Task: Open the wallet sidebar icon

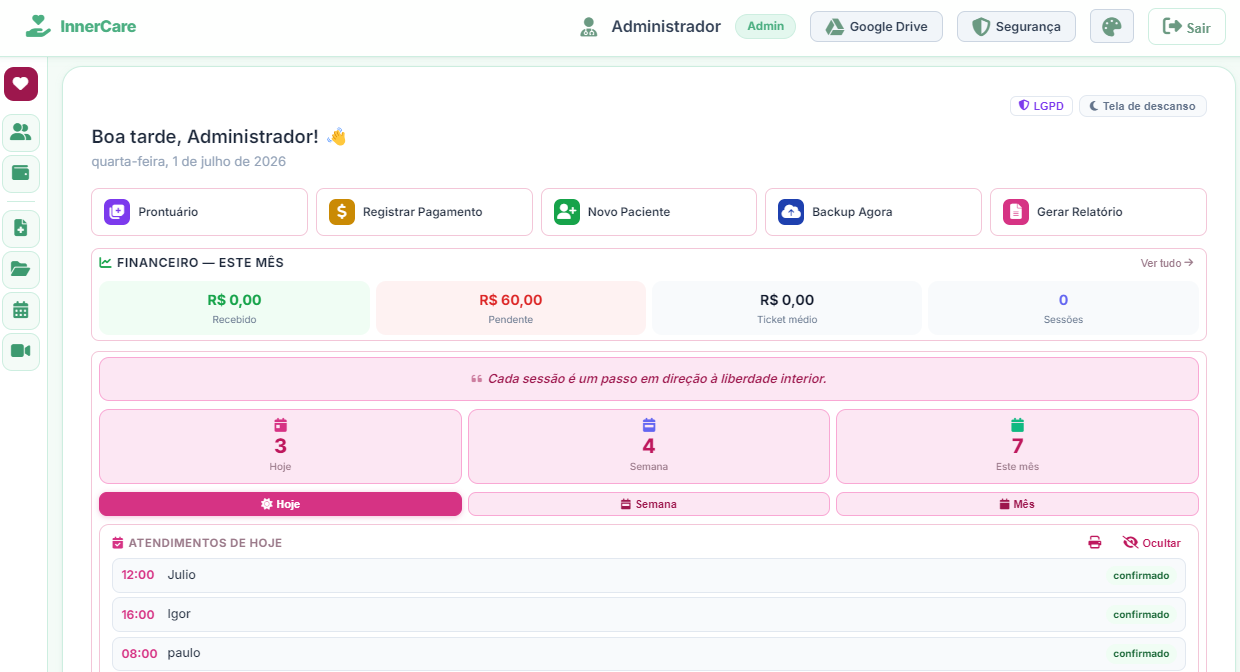Action: click(x=21, y=173)
